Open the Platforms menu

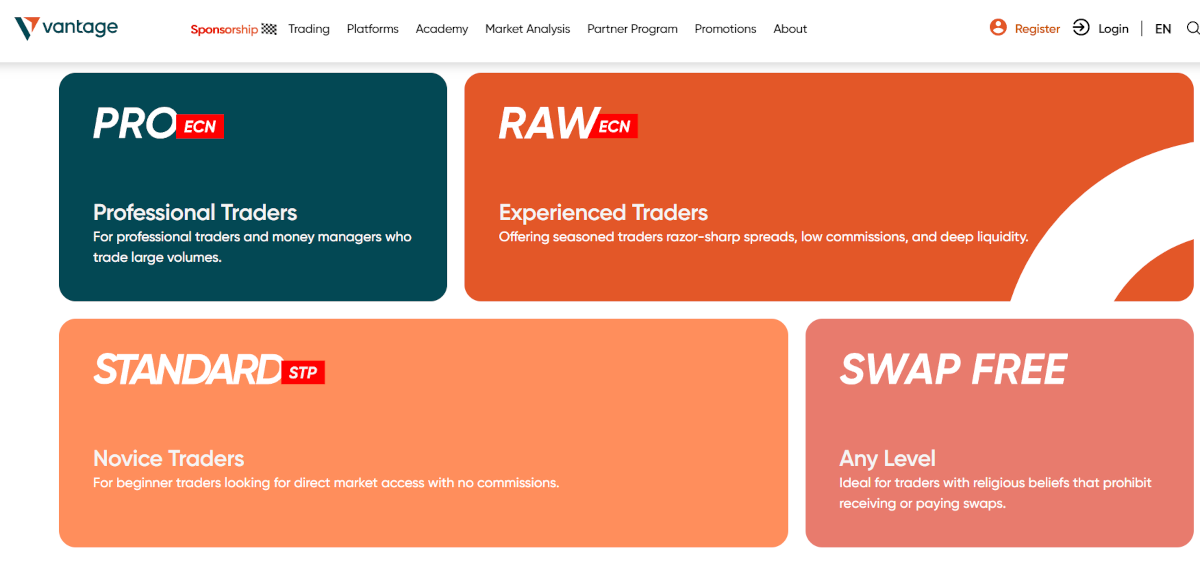(373, 29)
